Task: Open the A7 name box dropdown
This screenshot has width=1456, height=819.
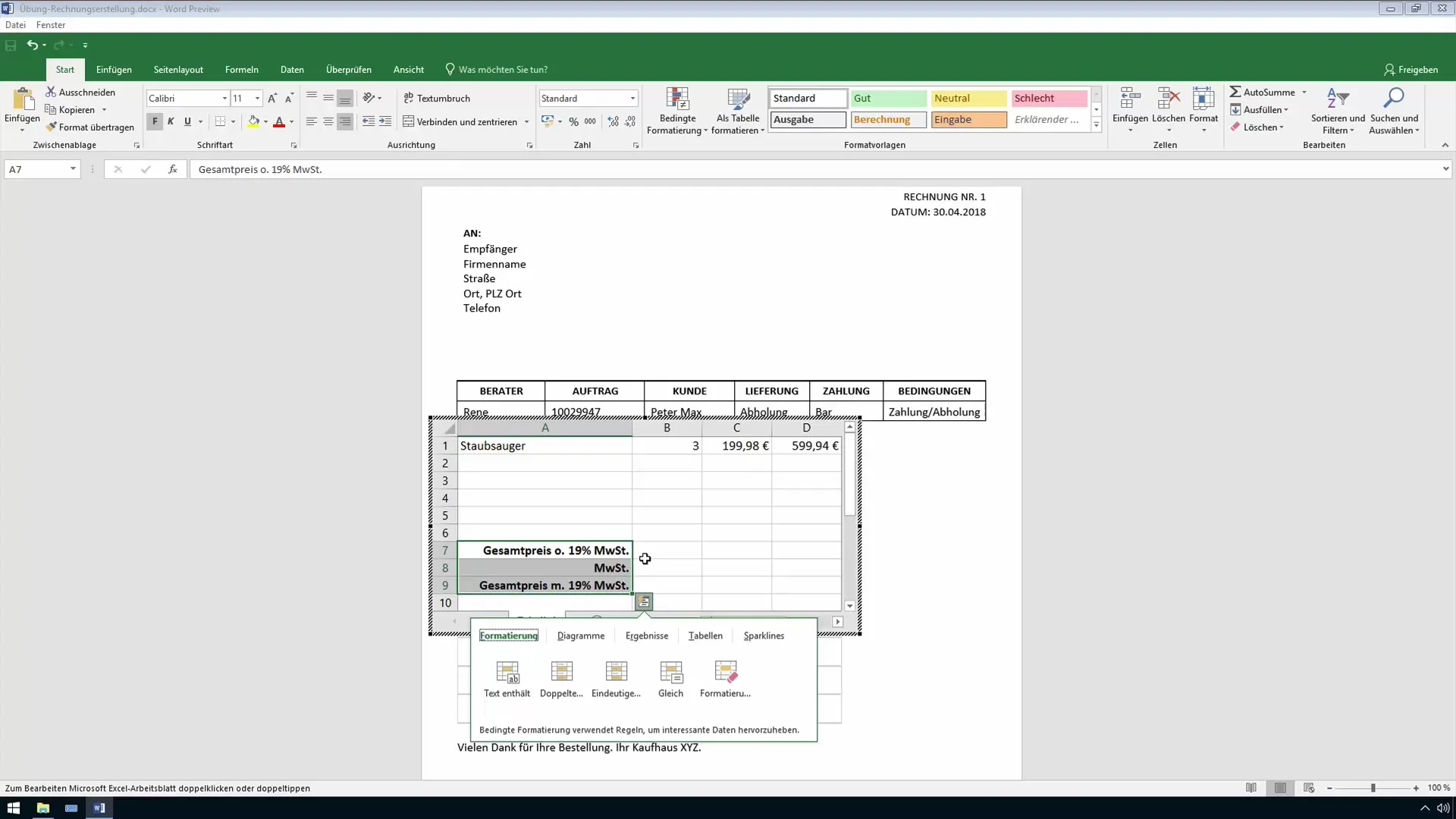Action: [73, 169]
